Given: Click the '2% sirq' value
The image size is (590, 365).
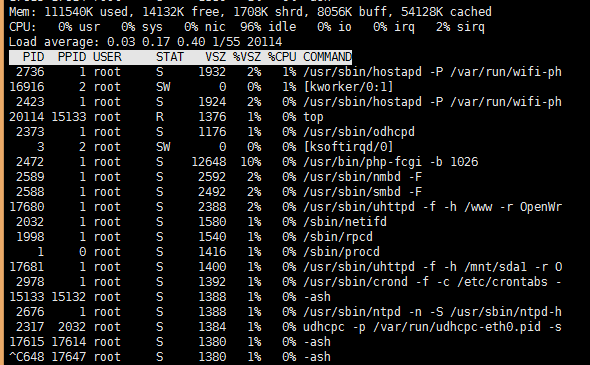Looking at the screenshot, I should (x=460, y=27).
